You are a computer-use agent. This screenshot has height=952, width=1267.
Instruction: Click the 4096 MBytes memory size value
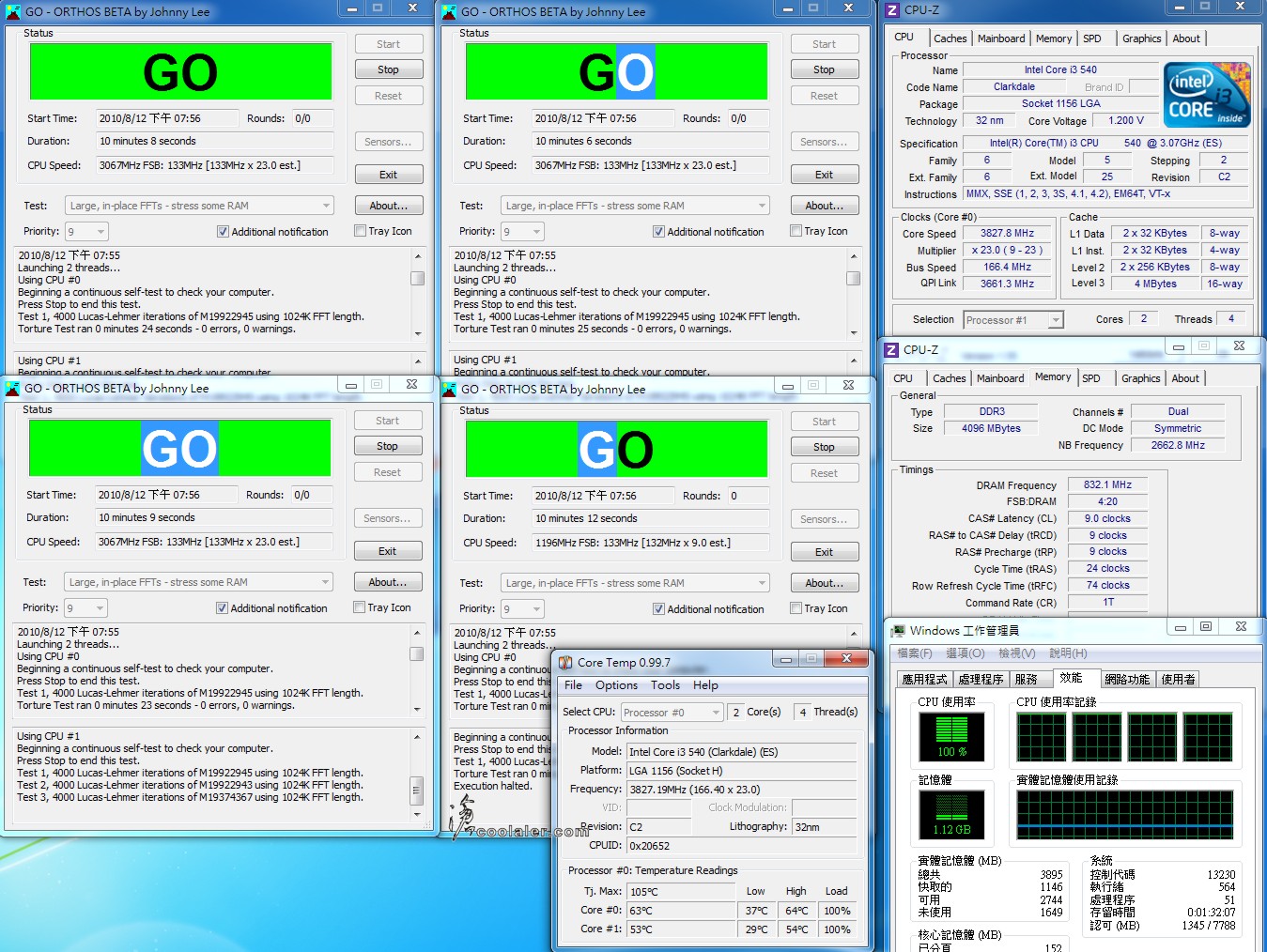pyautogui.click(x=991, y=428)
